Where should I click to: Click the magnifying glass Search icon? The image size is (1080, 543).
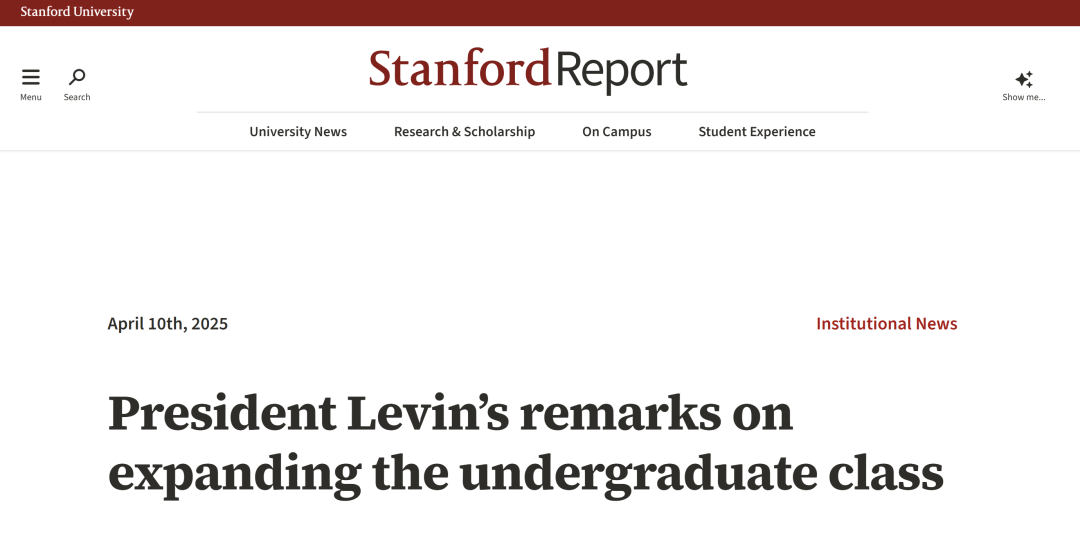click(77, 77)
